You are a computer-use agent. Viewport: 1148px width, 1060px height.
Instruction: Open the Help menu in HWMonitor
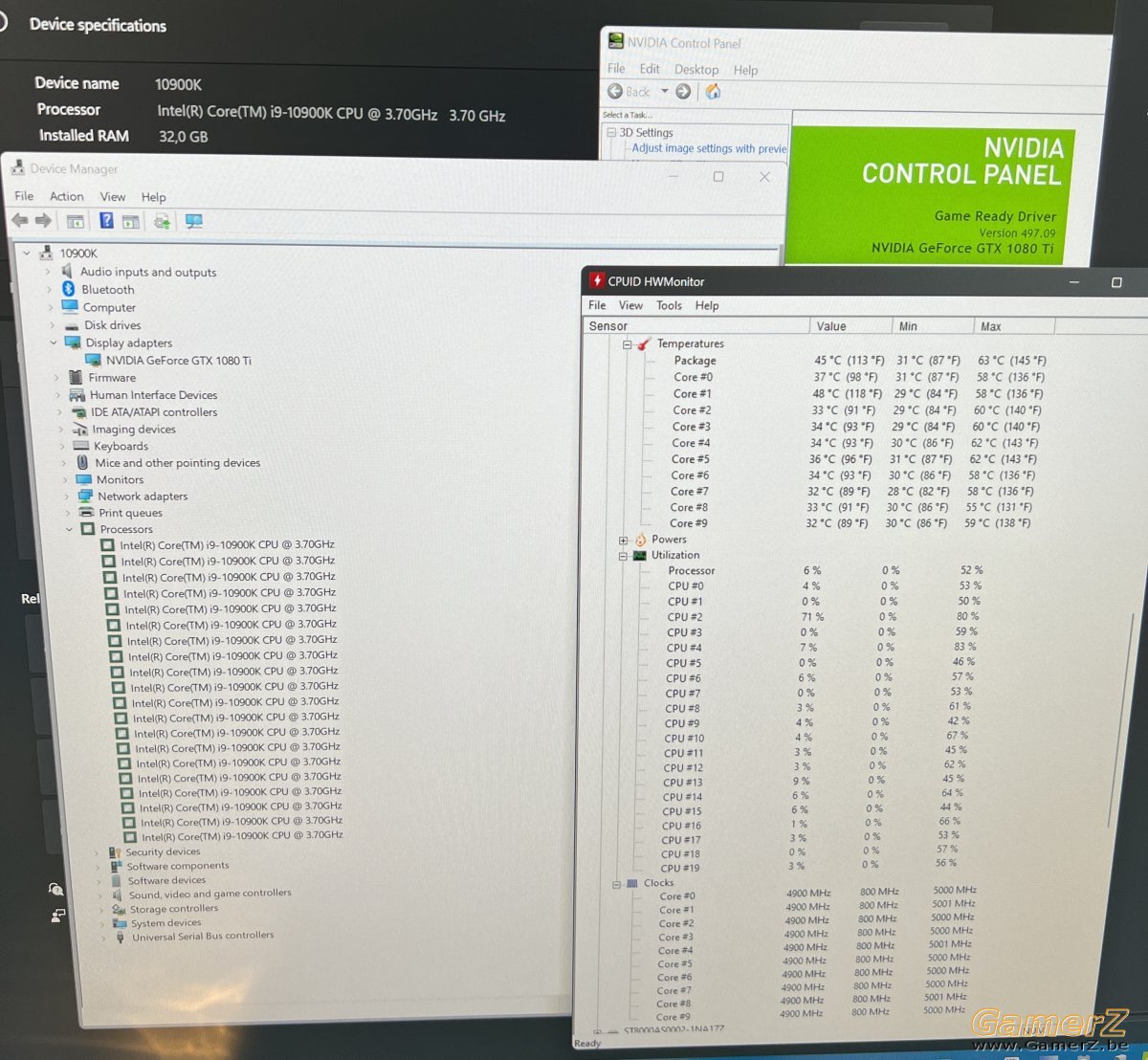tap(707, 305)
